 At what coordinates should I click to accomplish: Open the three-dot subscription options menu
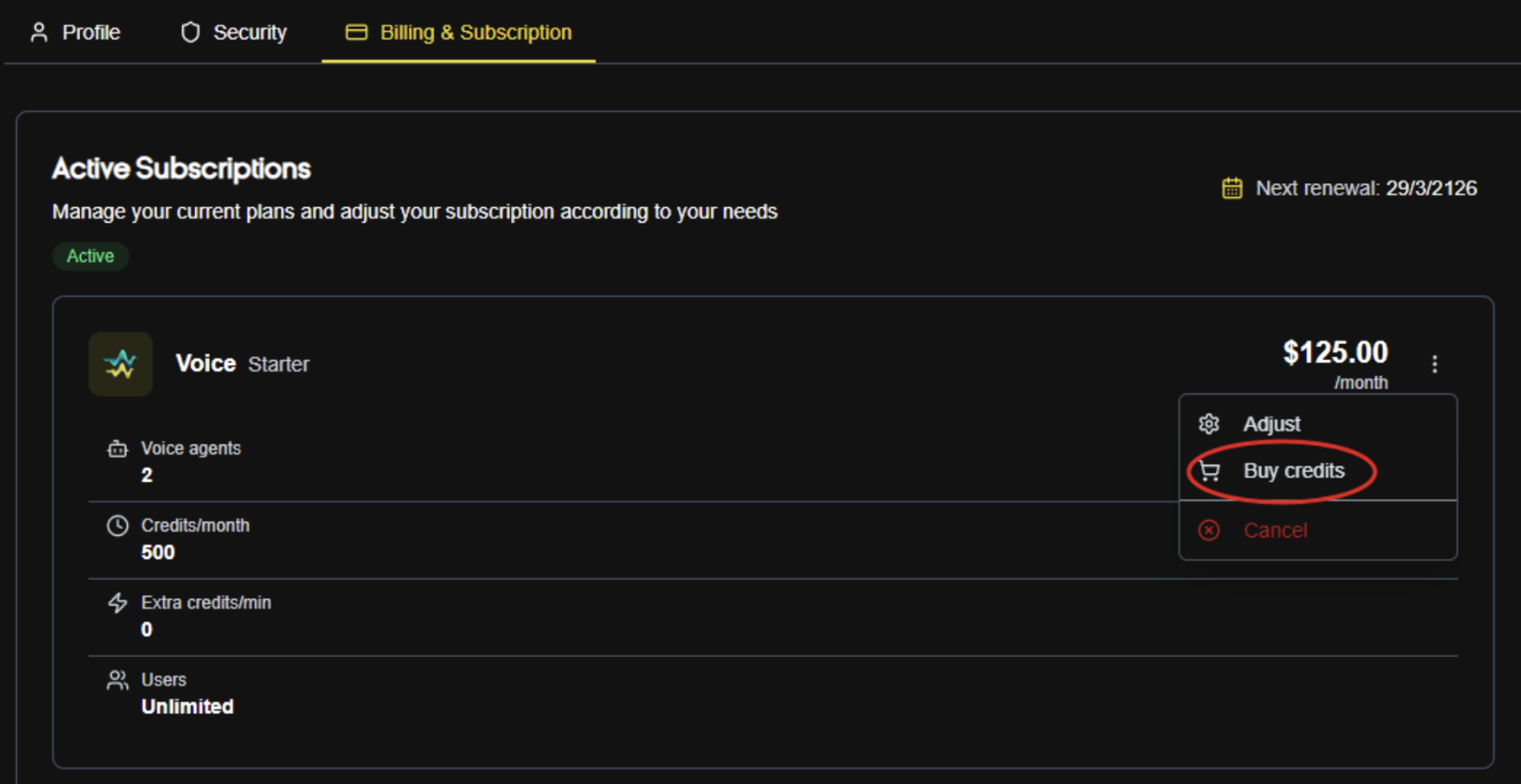point(1434,364)
